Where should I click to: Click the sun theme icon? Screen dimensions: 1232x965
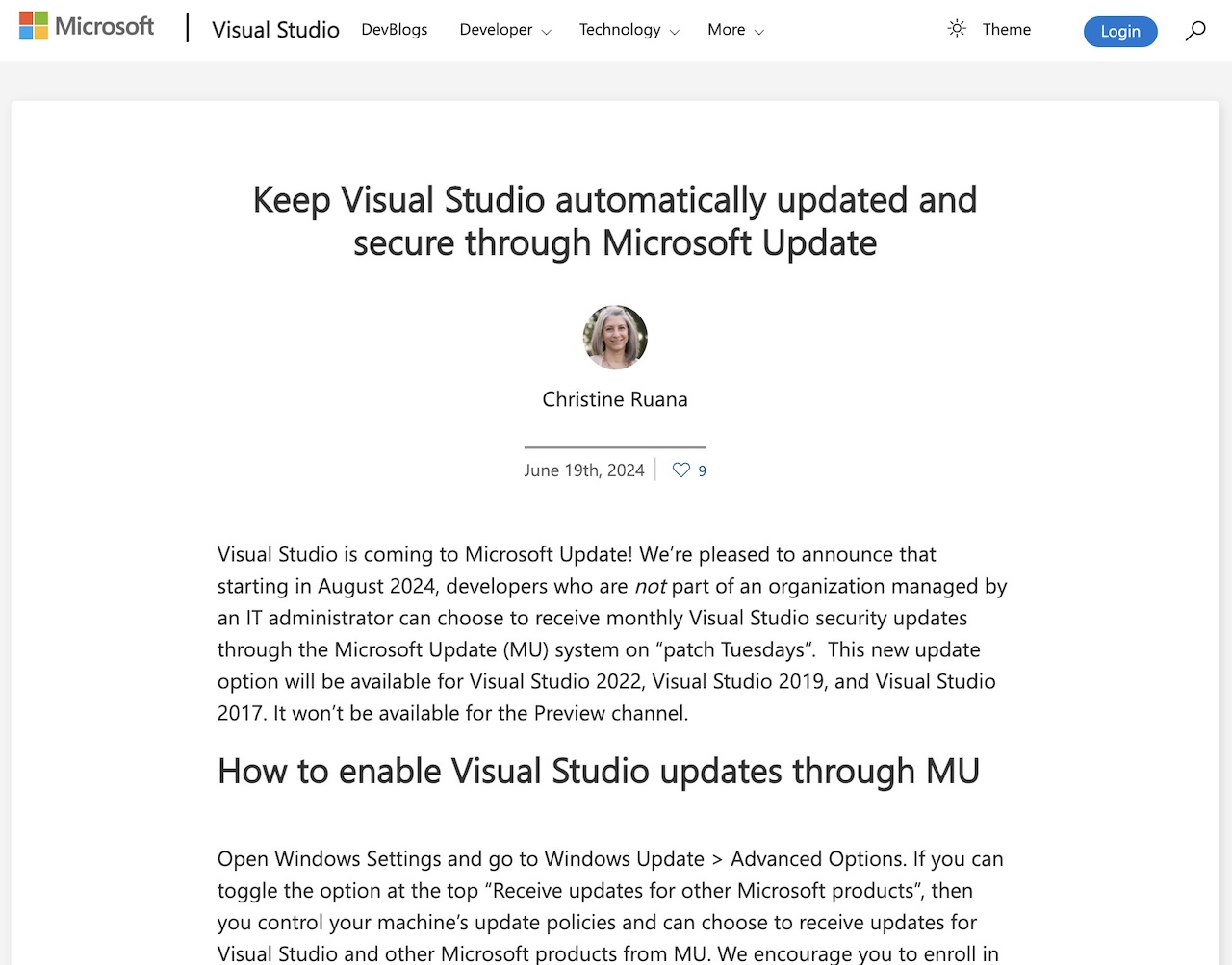pos(957,29)
